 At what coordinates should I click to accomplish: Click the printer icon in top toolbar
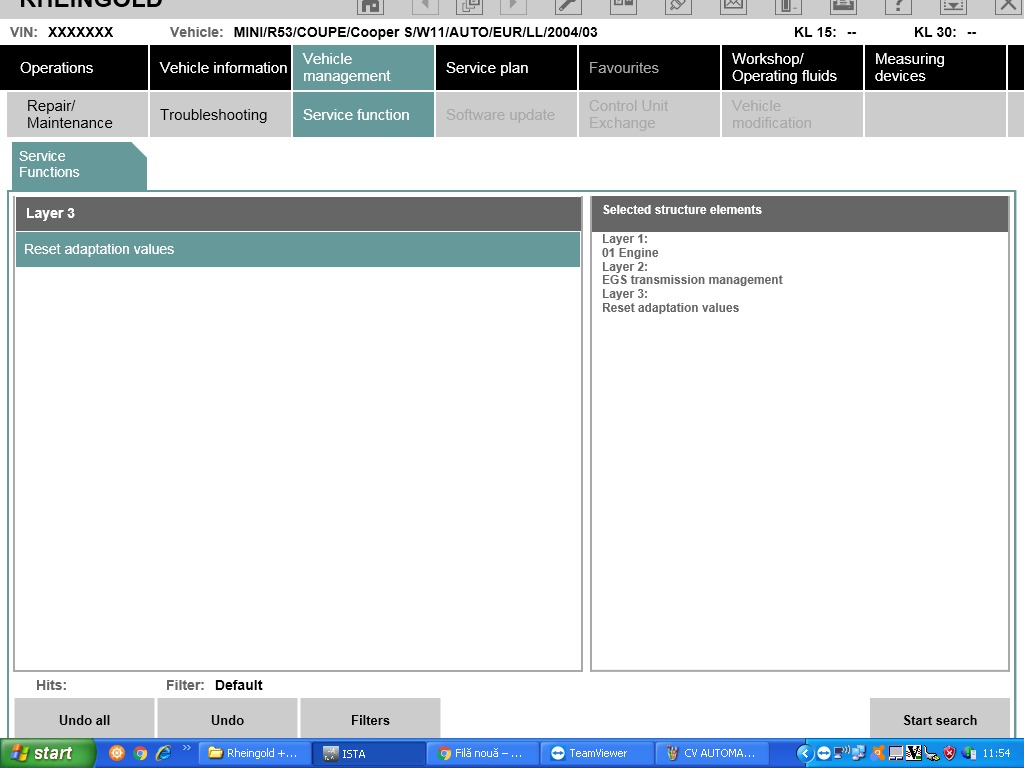click(x=843, y=6)
